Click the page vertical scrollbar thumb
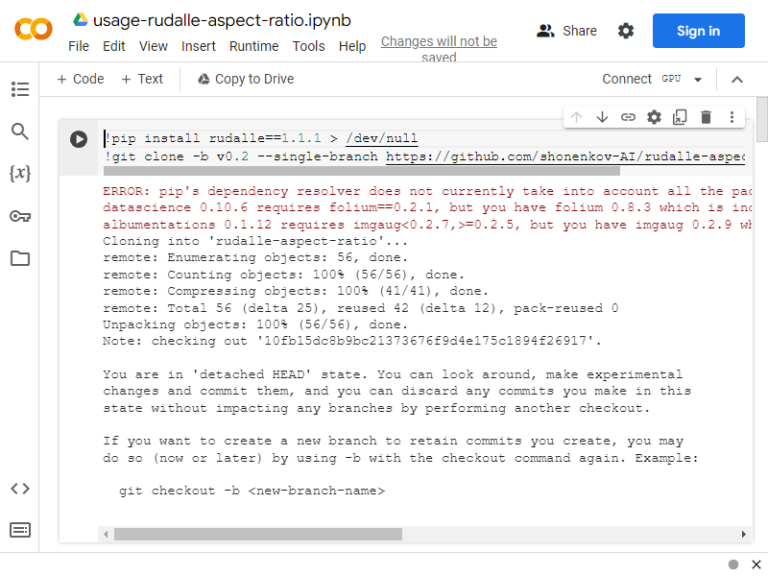The width and height of the screenshot is (768, 576). [x=762, y=119]
